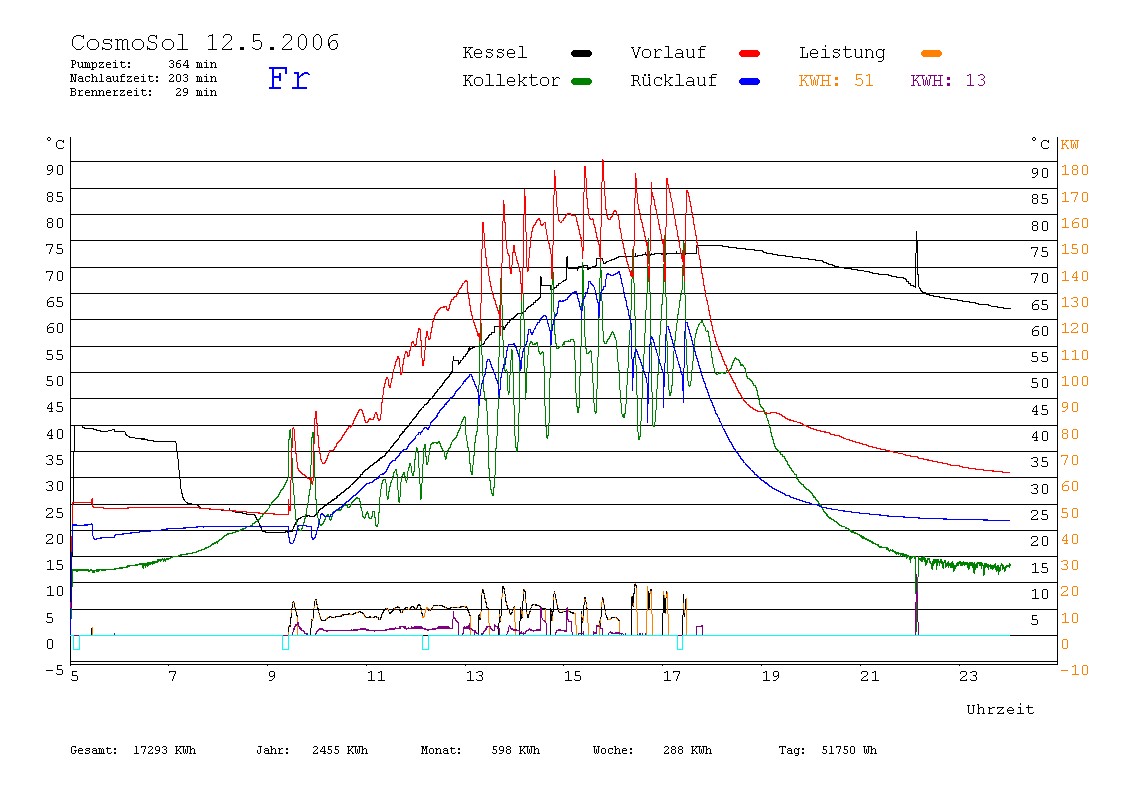Click the 'Jahr:' label
This screenshot has width=1148, height=812.
(273, 750)
